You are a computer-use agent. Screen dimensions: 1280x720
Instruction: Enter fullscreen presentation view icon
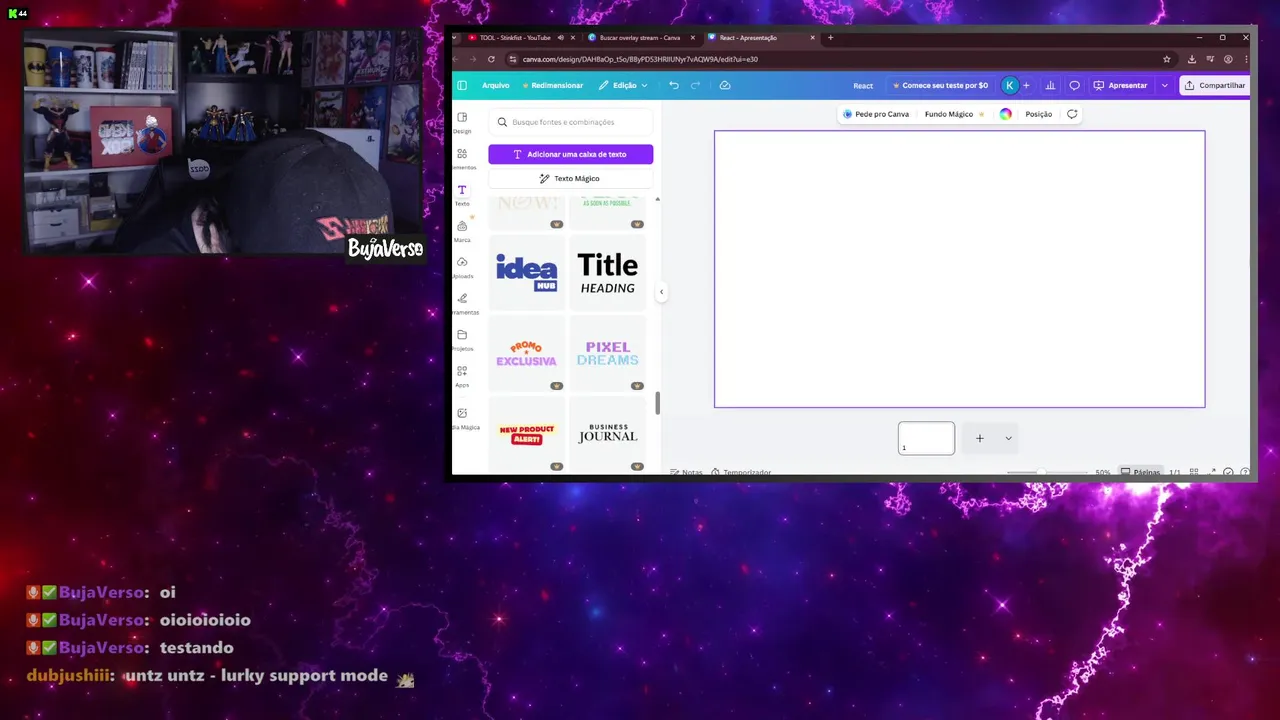point(1212,472)
